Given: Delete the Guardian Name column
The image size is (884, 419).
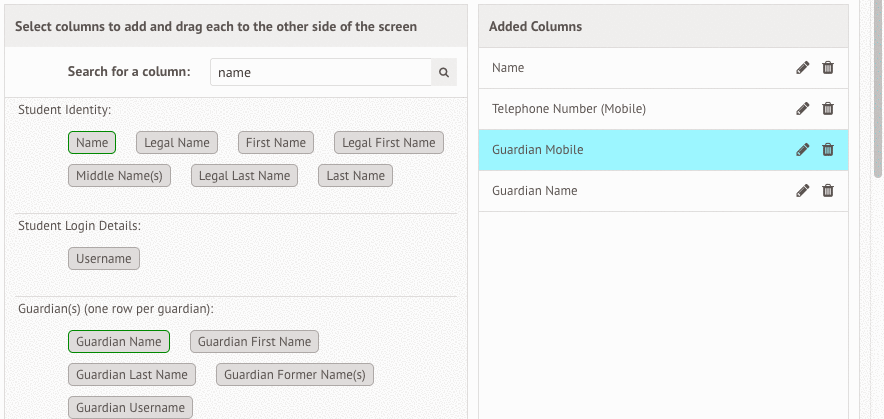Looking at the screenshot, I should [x=828, y=191].
